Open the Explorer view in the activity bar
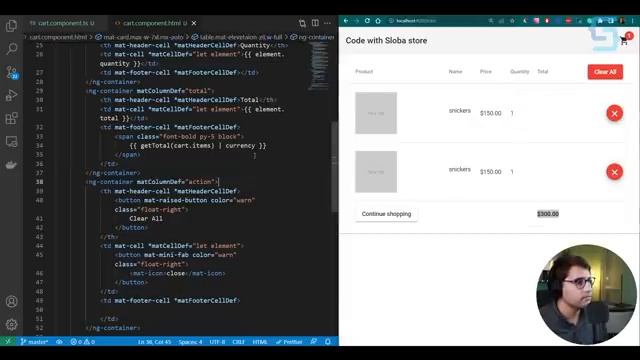The image size is (640, 360). pos(11,26)
